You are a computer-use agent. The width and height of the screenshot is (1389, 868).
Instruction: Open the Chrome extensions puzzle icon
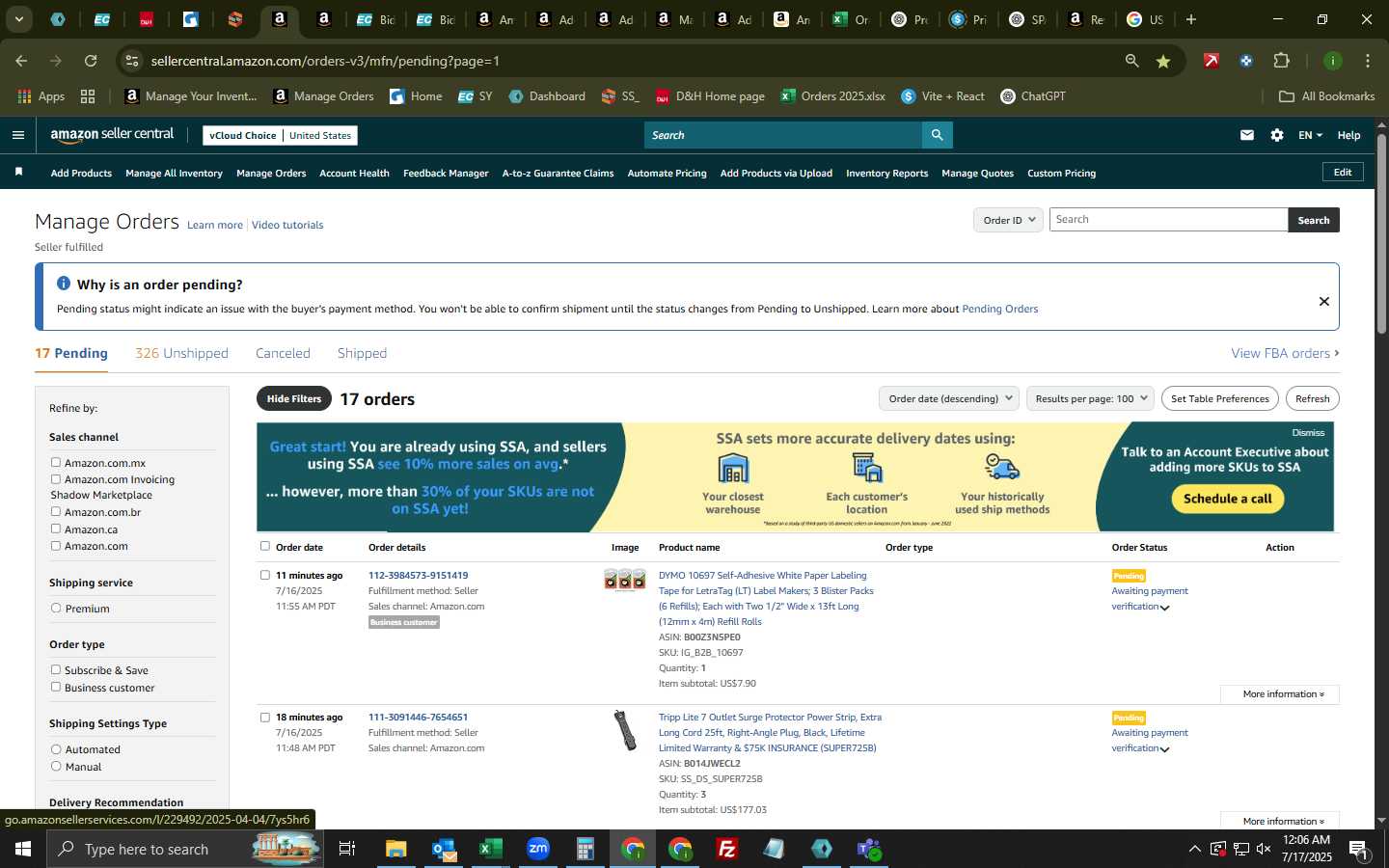[x=1281, y=61]
